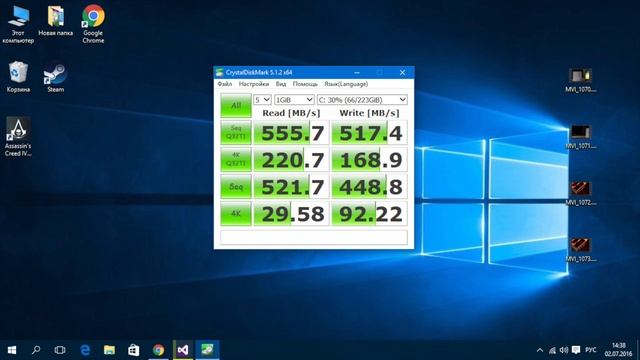
Task: Show hidden tray icons chevron
Action: [x=540, y=350]
